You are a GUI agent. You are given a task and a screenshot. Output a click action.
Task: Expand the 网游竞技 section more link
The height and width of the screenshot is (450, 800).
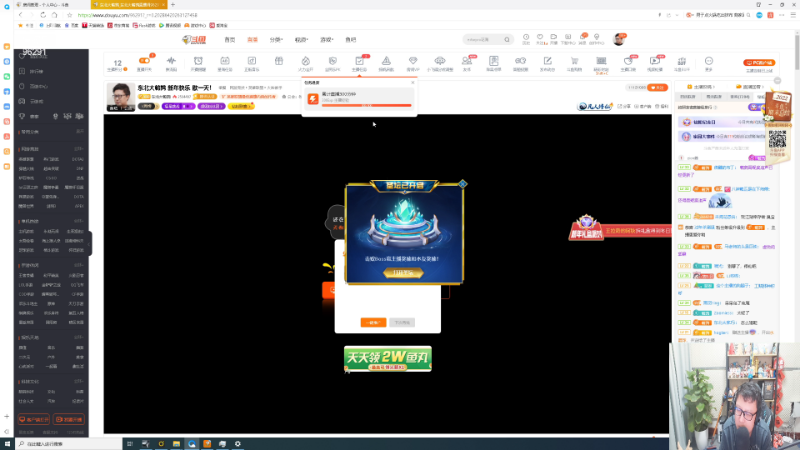pos(79,149)
